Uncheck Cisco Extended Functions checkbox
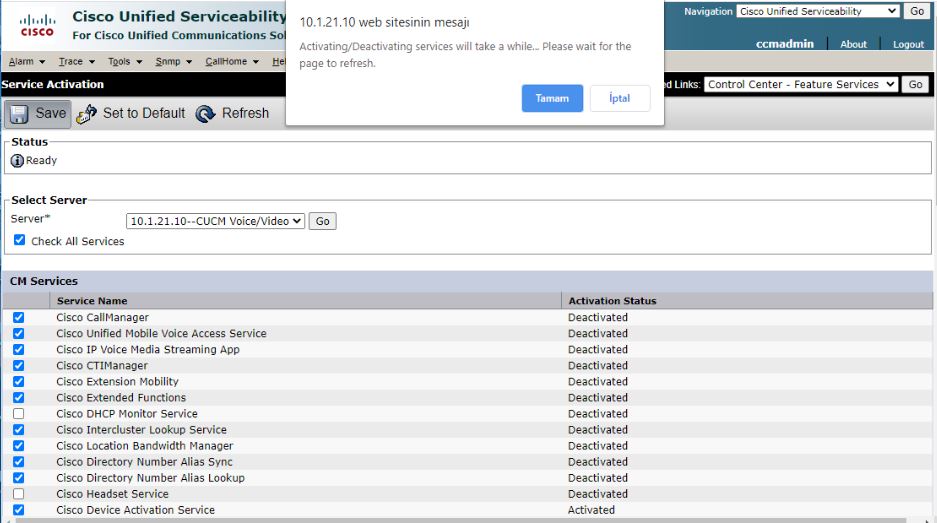The image size is (937, 523). 19,398
